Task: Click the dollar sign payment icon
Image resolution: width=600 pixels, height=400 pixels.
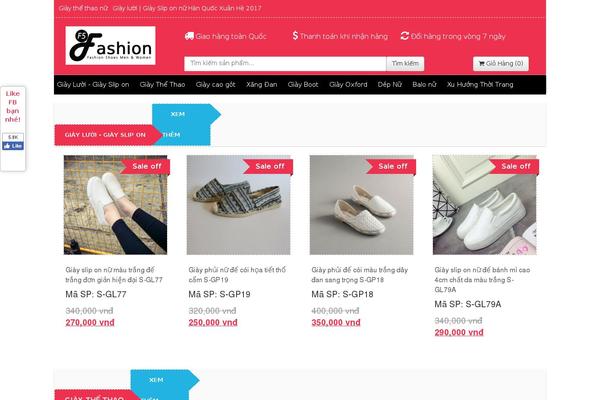Action: 295,36
